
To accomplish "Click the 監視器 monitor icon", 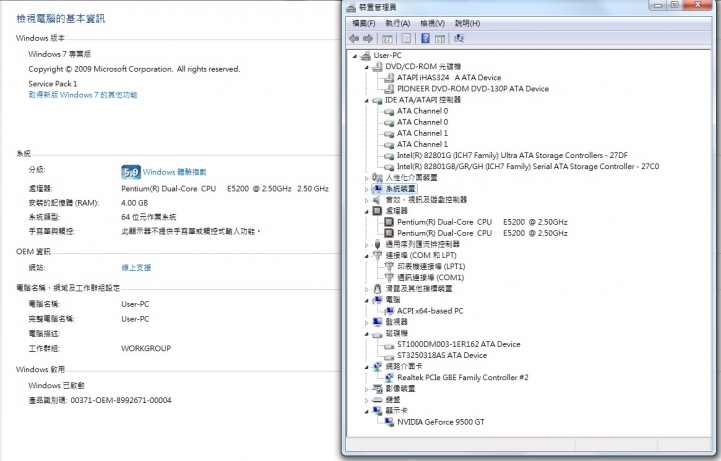I will [x=377, y=322].
